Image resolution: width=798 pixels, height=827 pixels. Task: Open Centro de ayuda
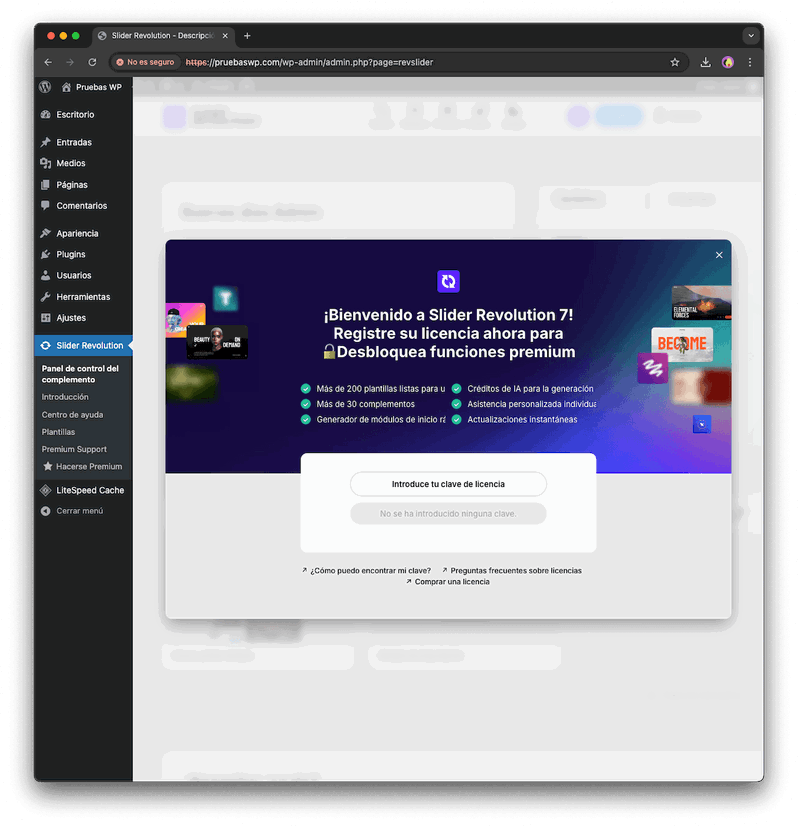pos(72,415)
